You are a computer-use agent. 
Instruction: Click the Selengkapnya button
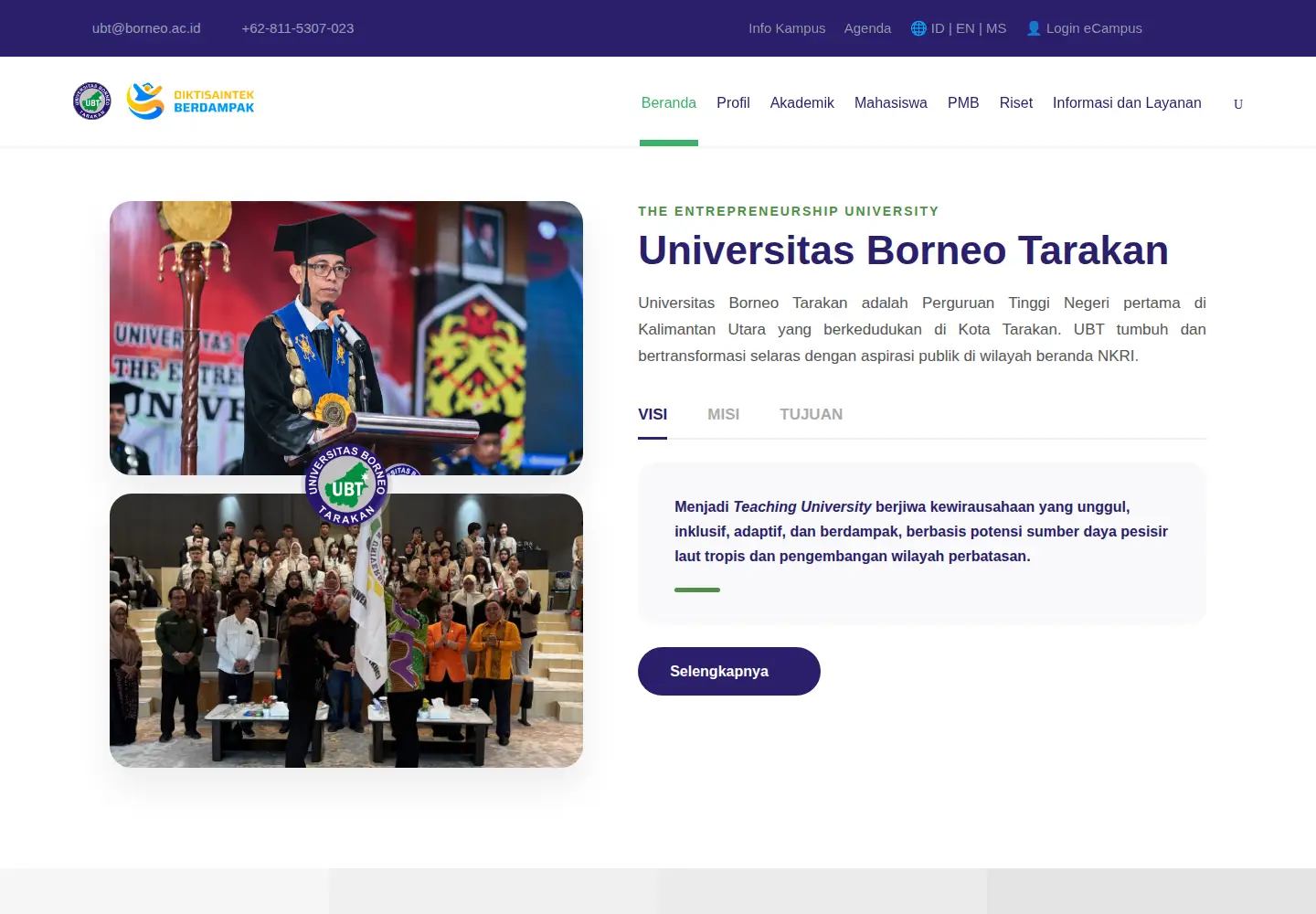729,671
